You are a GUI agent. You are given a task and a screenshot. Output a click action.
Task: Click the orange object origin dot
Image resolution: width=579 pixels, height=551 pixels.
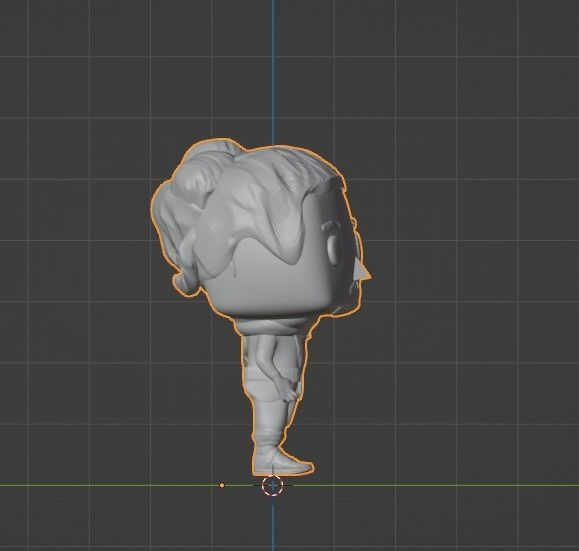coord(222,485)
